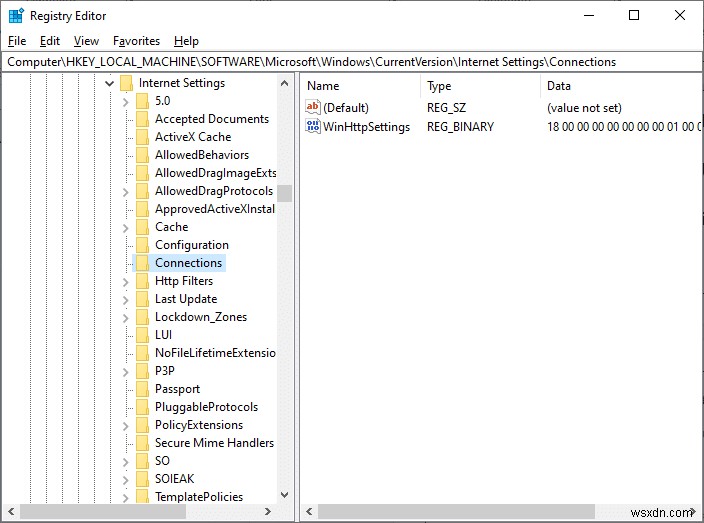This screenshot has height=523, width=704.
Task: Select the (Default) value name
Action: pyautogui.click(x=346, y=108)
